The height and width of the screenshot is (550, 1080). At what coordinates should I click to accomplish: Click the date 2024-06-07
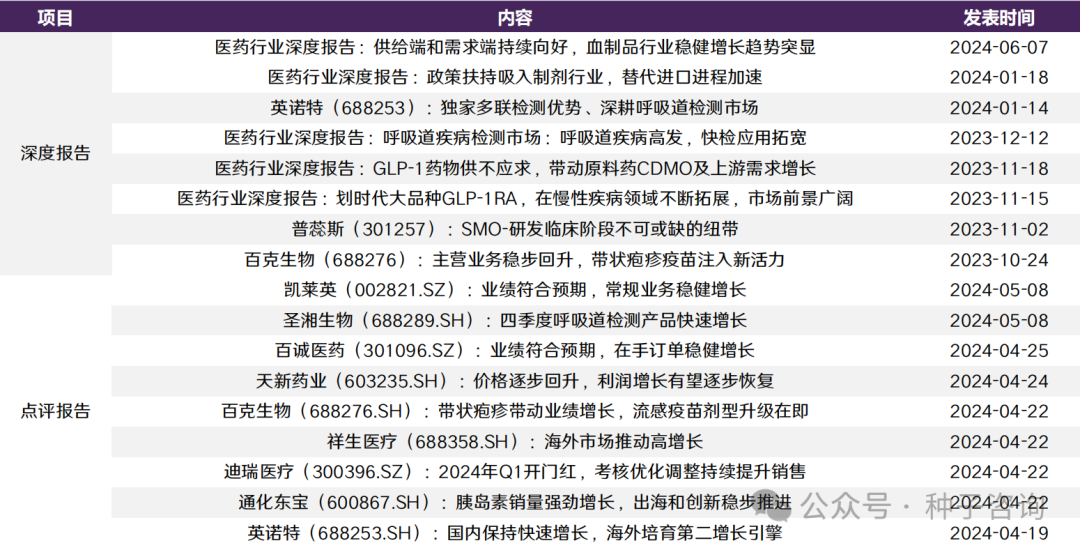tap(999, 47)
